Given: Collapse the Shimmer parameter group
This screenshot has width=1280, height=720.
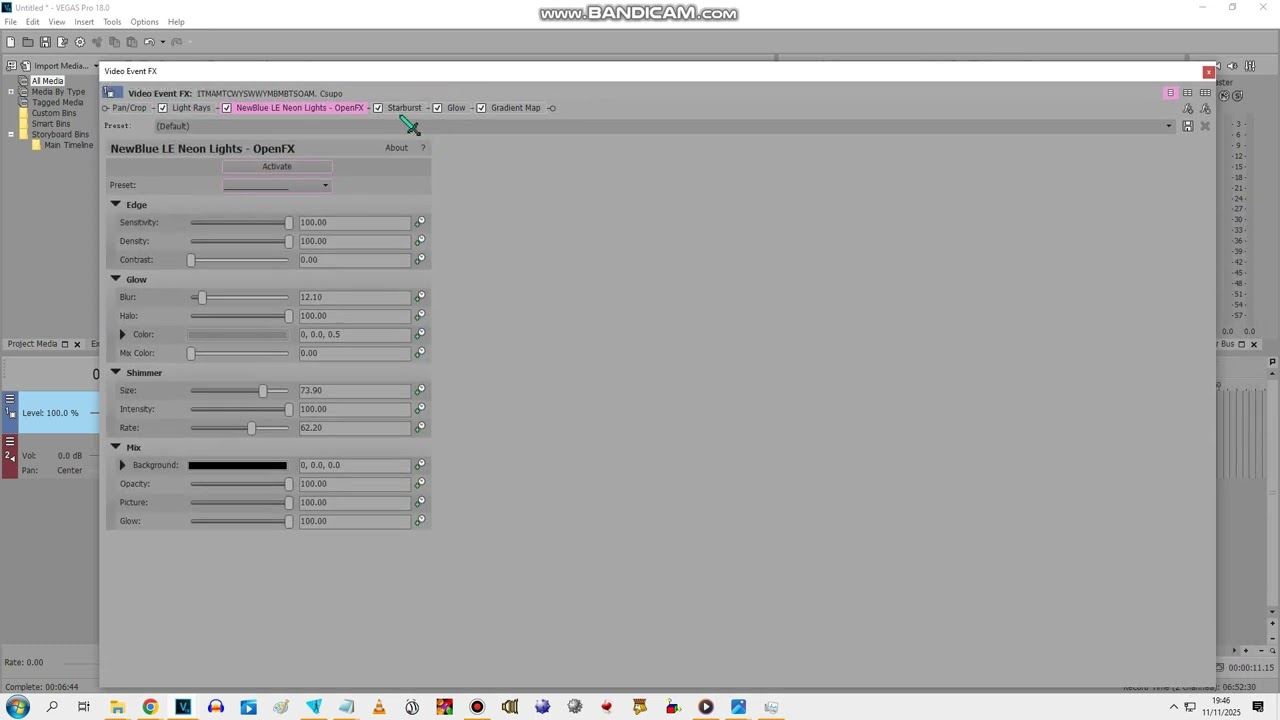Looking at the screenshot, I should (115, 372).
